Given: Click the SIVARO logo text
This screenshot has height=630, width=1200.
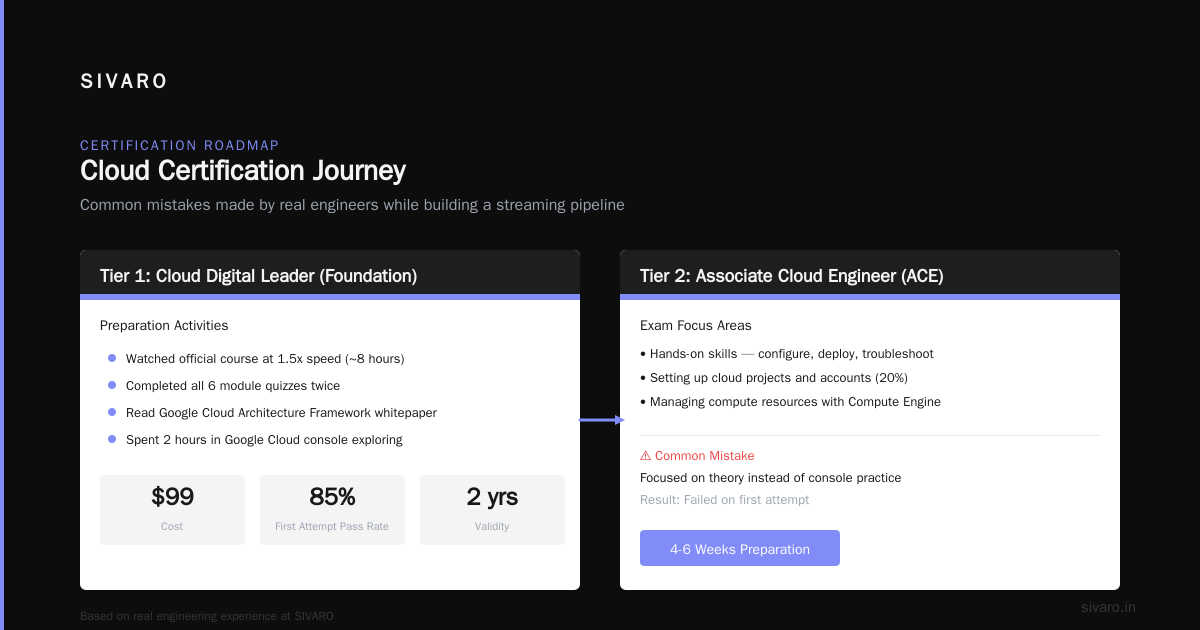Looking at the screenshot, I should (x=124, y=82).
